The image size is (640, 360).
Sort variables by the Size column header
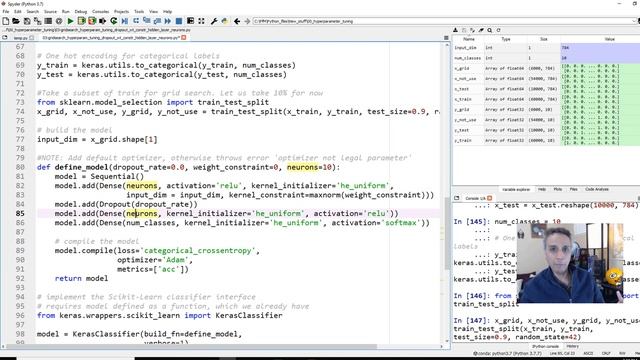[x=544, y=39]
